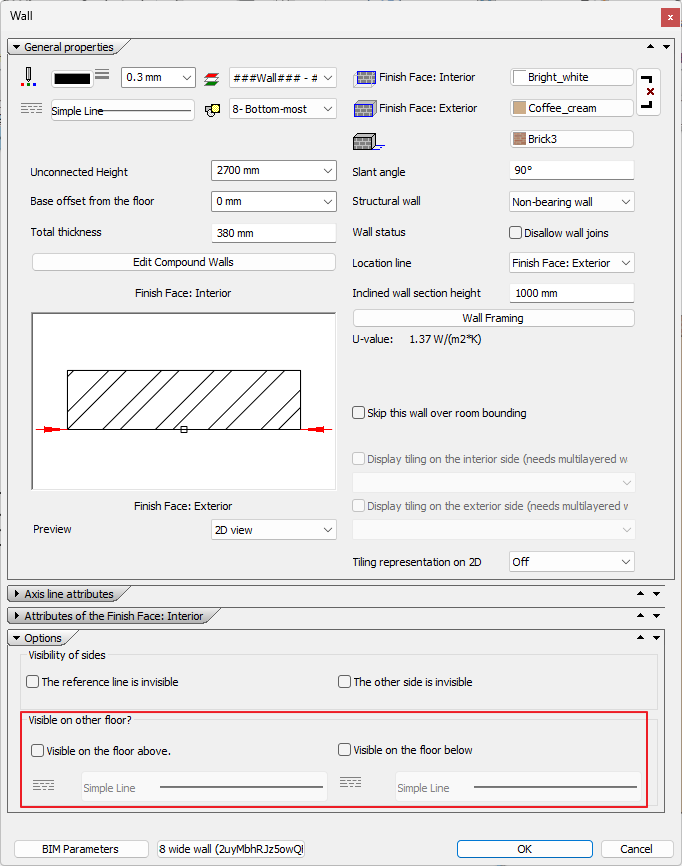Click the Finish Face: Exterior brick icon

coord(364,109)
